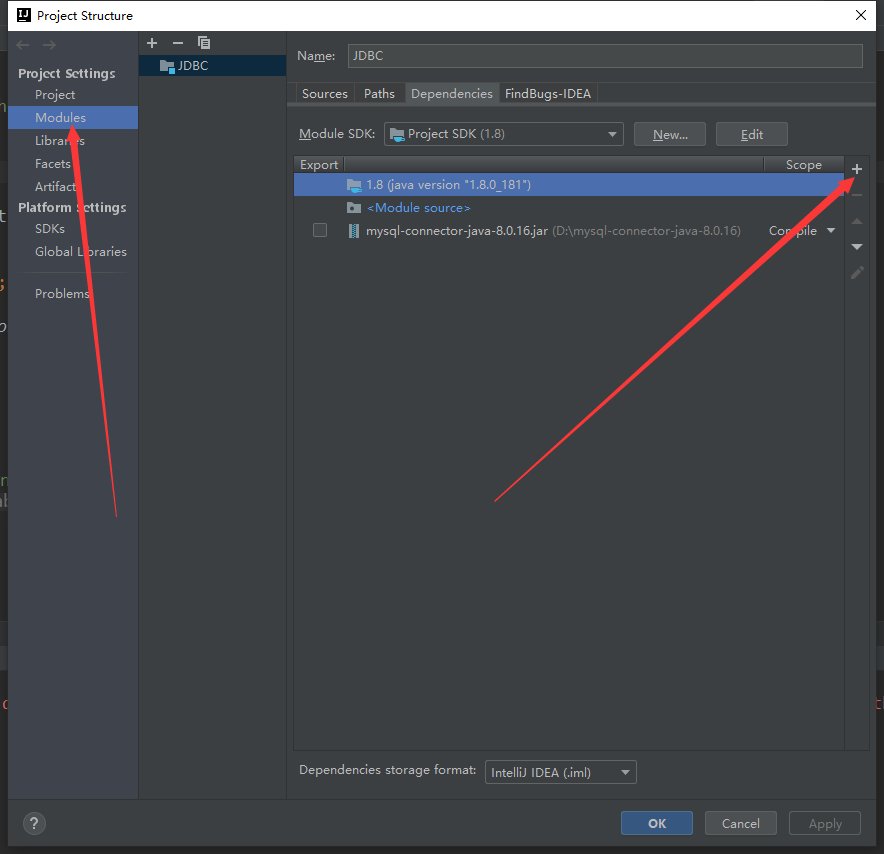Click the module Name input field
The width and height of the screenshot is (884, 854).
(605, 56)
